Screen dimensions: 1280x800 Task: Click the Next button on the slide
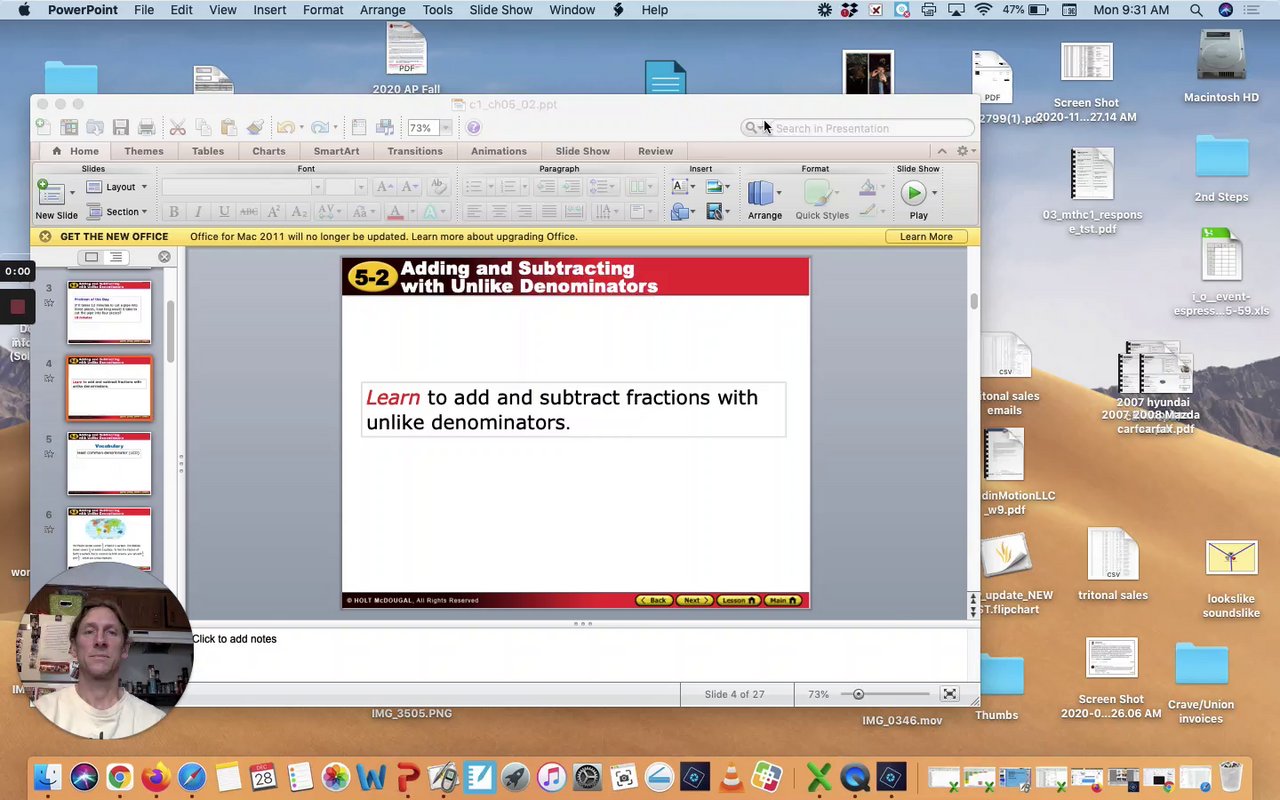click(694, 600)
